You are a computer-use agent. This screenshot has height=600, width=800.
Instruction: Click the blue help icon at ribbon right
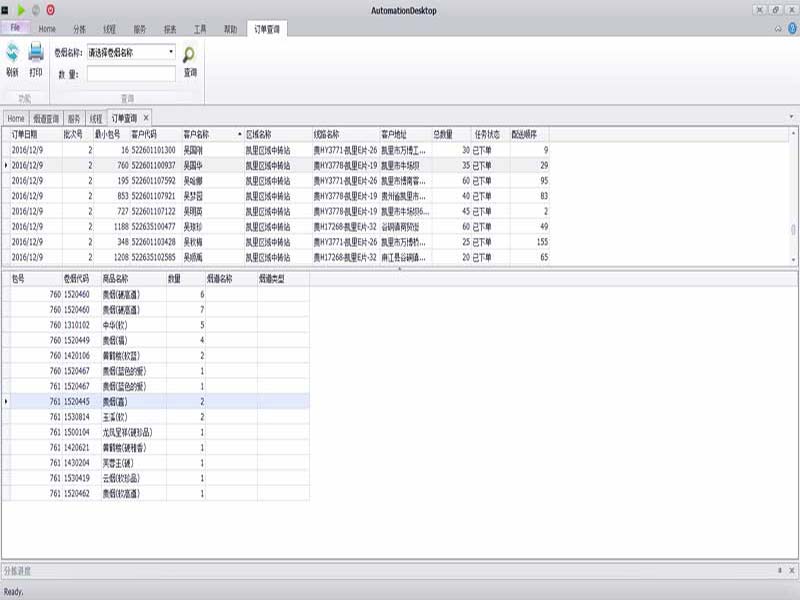coord(791,29)
